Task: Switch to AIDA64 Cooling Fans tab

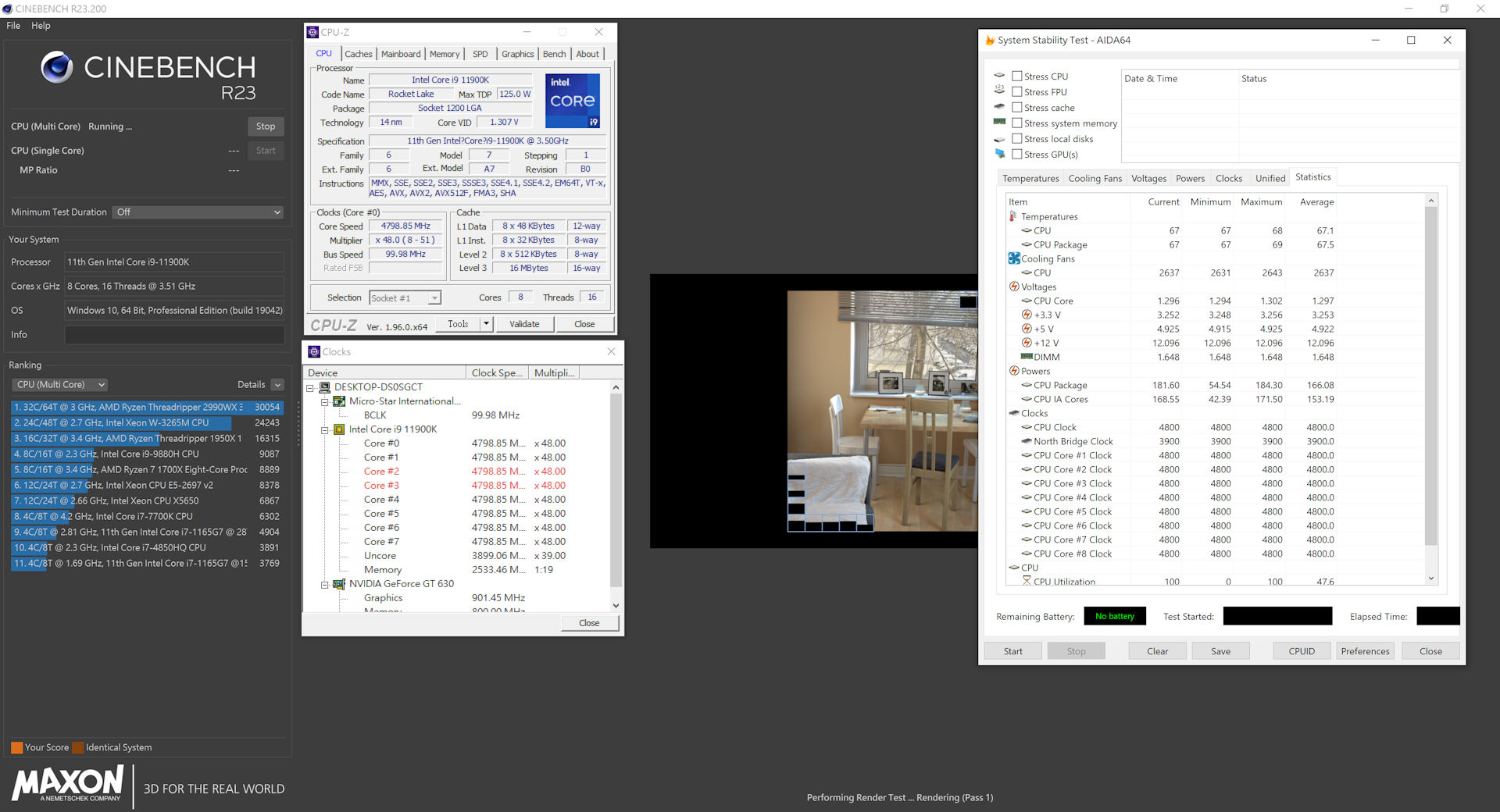Action: pos(1095,178)
